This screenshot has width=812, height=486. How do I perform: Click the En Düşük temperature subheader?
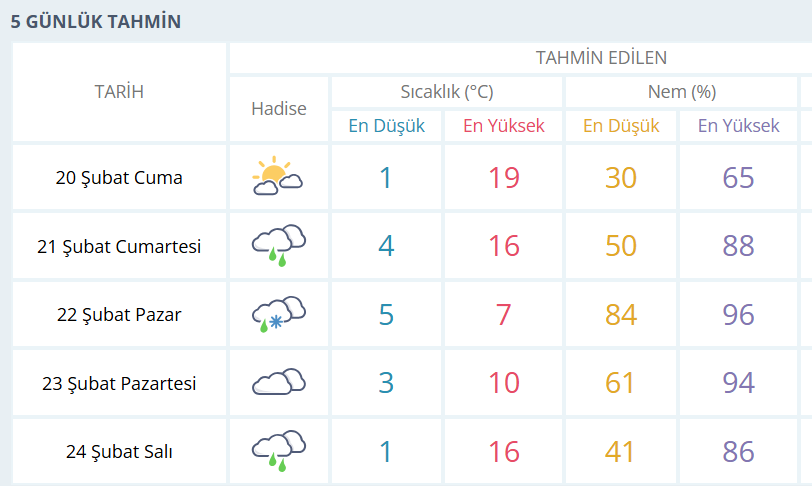(386, 125)
